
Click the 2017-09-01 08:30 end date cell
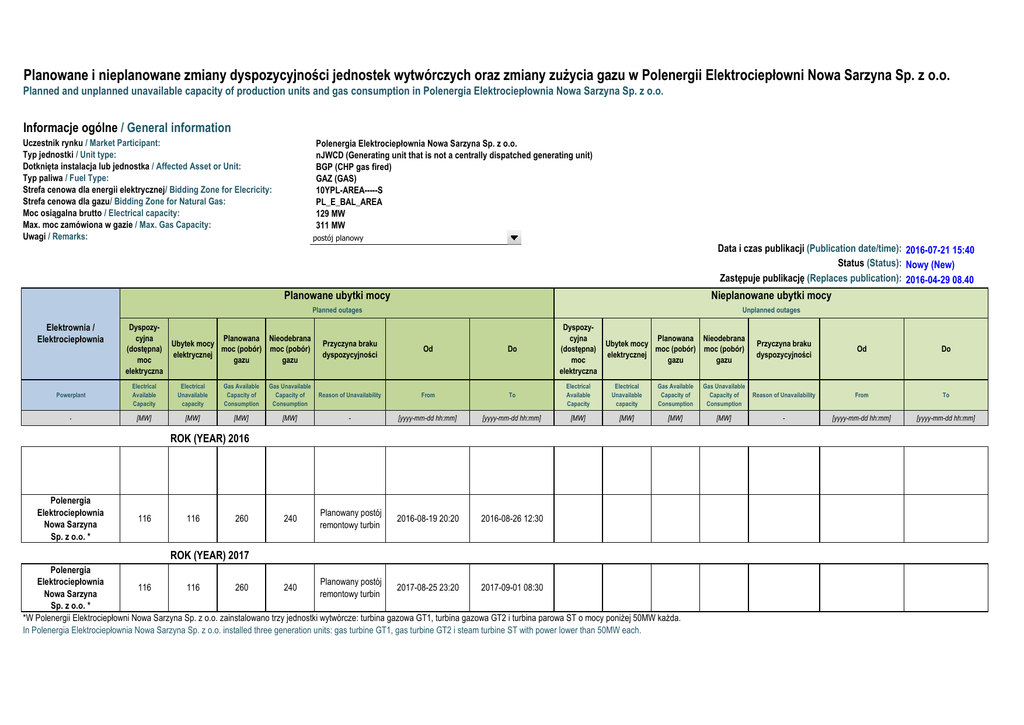[x=511, y=588]
